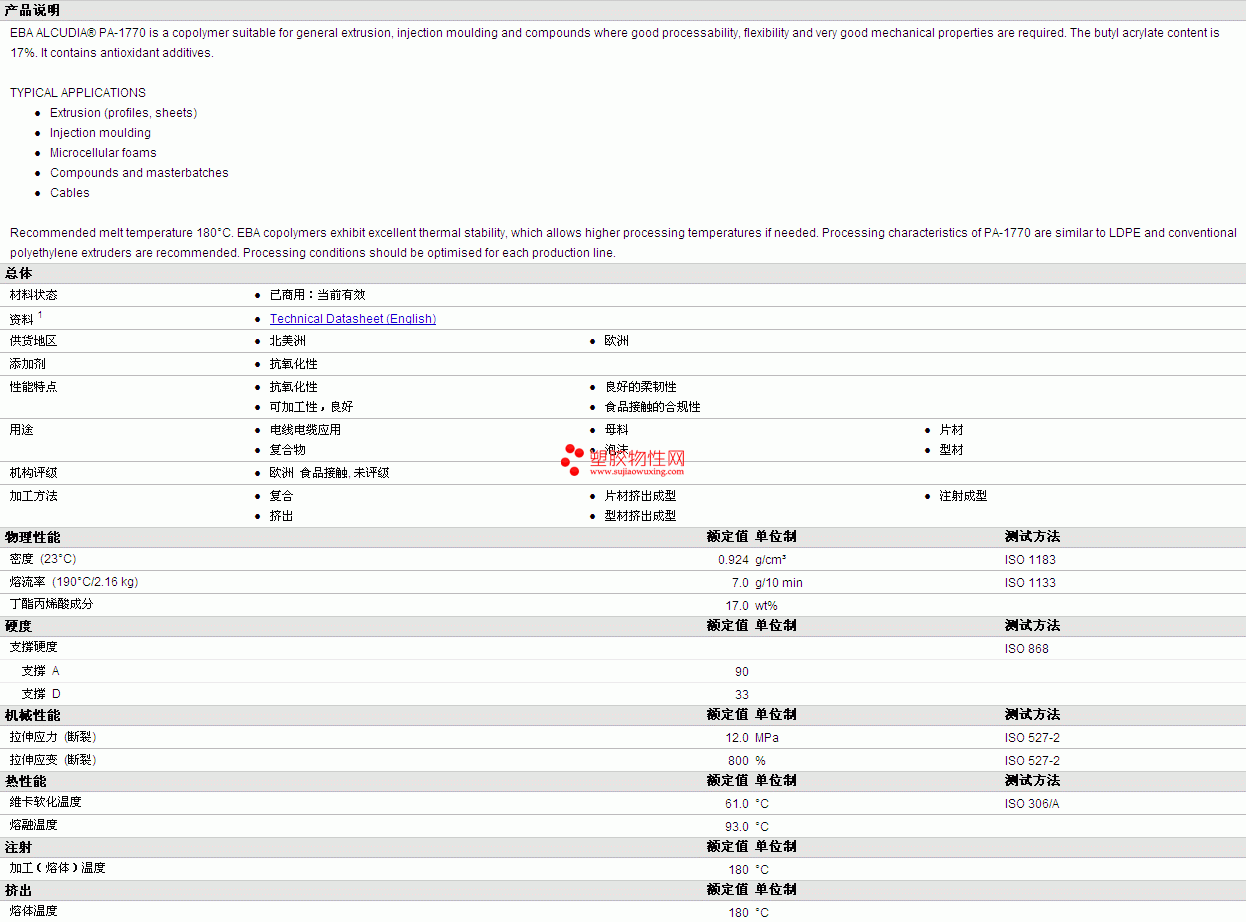This screenshot has height=922, width=1246.
Task: Click the 硬度 section header
Action: [19, 626]
